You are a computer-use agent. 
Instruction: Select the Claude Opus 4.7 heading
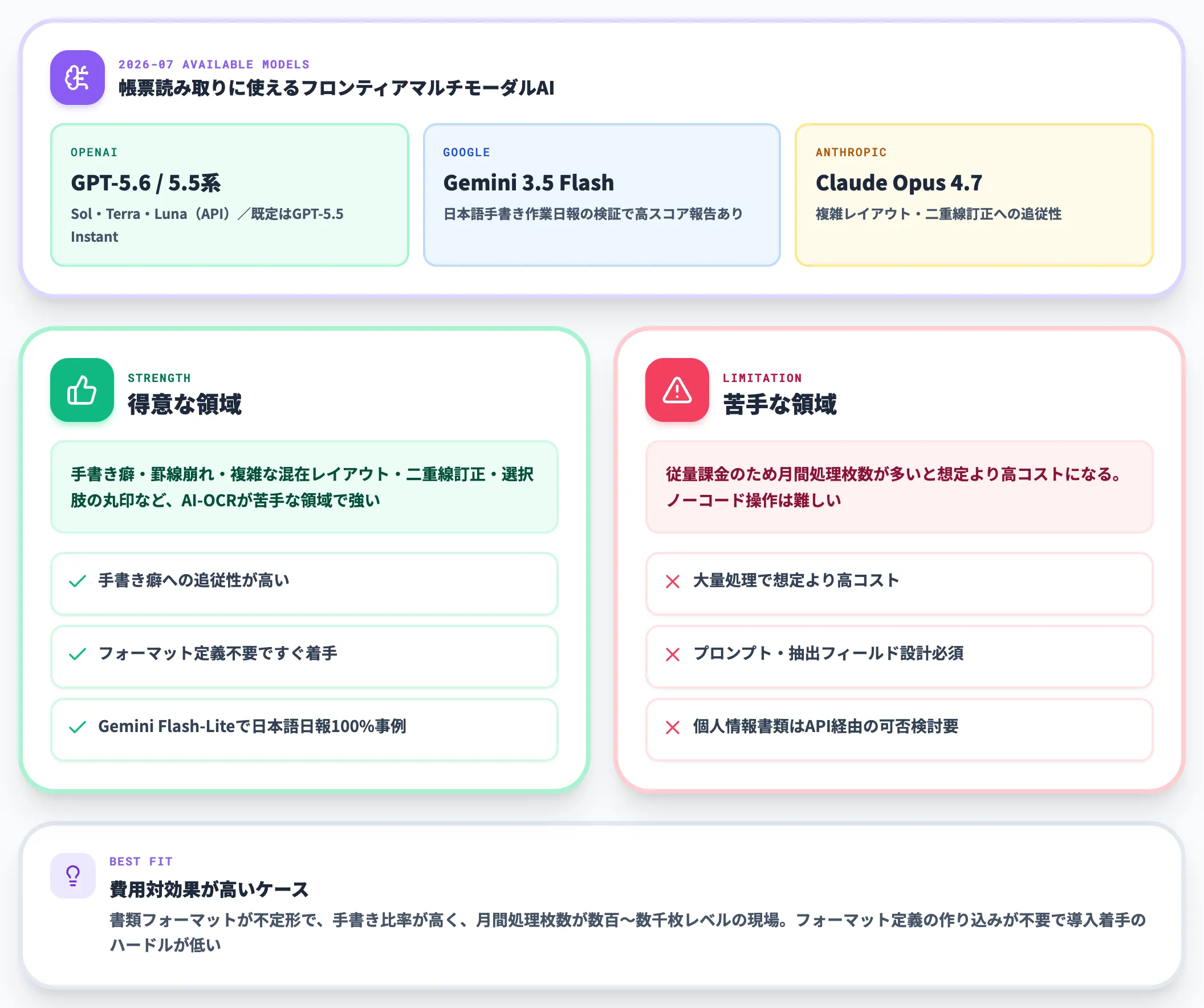click(899, 183)
